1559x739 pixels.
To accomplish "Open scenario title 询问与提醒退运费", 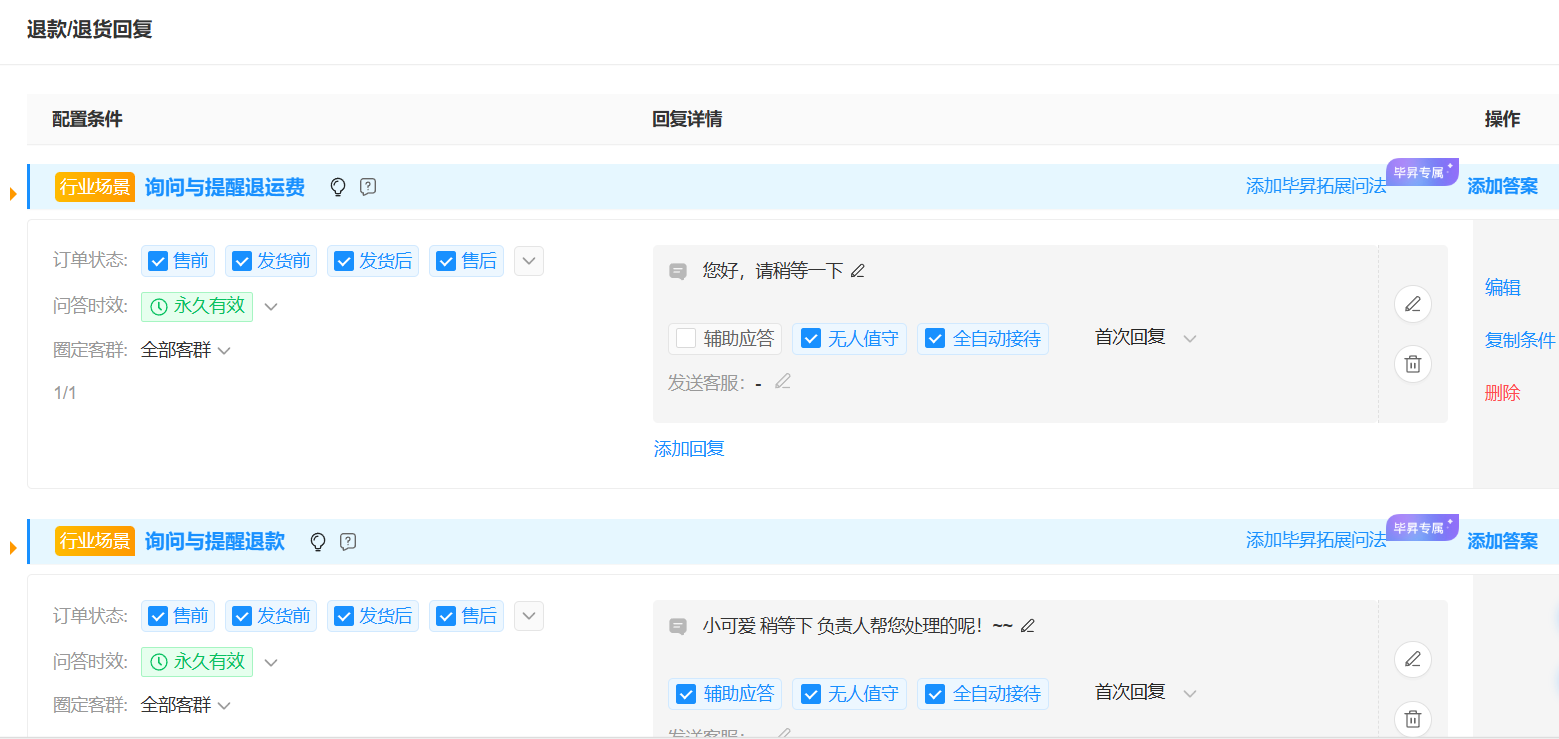I will point(225,187).
